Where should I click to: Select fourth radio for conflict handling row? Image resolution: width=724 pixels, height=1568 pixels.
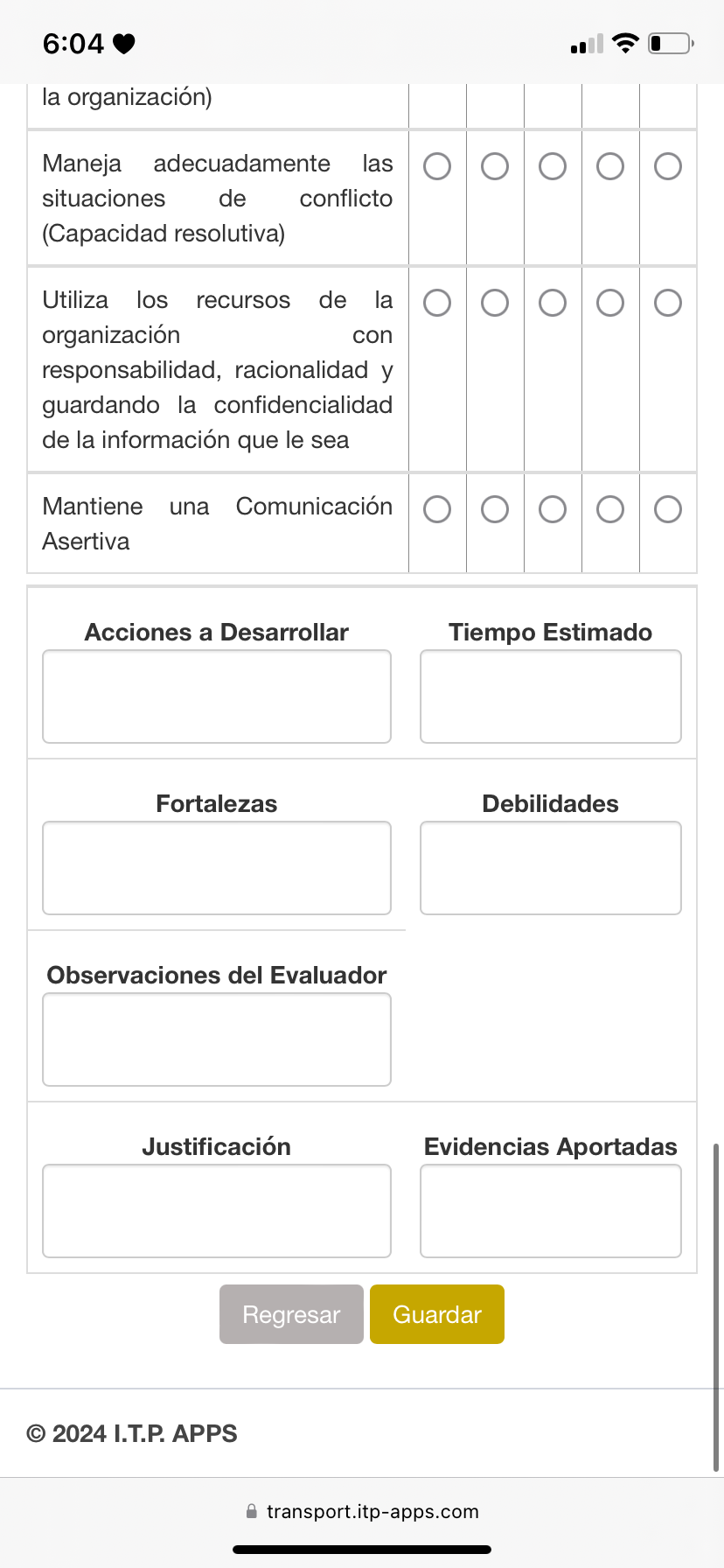610,166
